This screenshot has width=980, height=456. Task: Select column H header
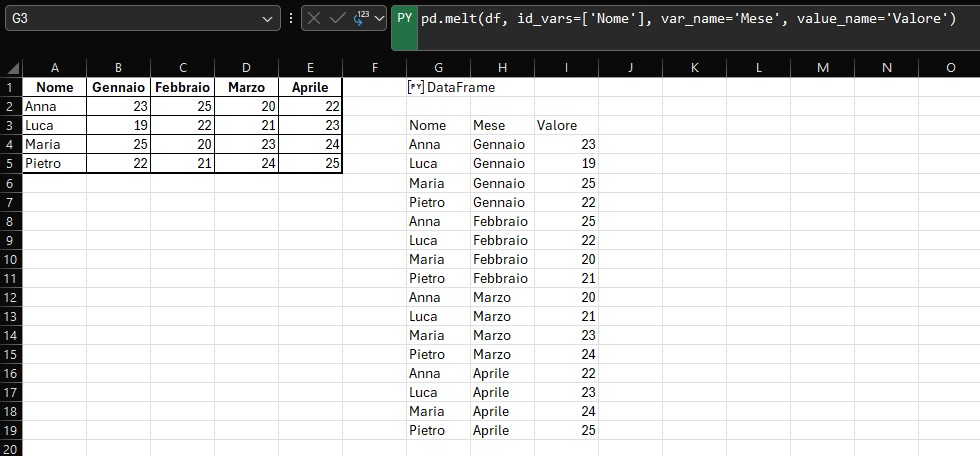(x=502, y=68)
